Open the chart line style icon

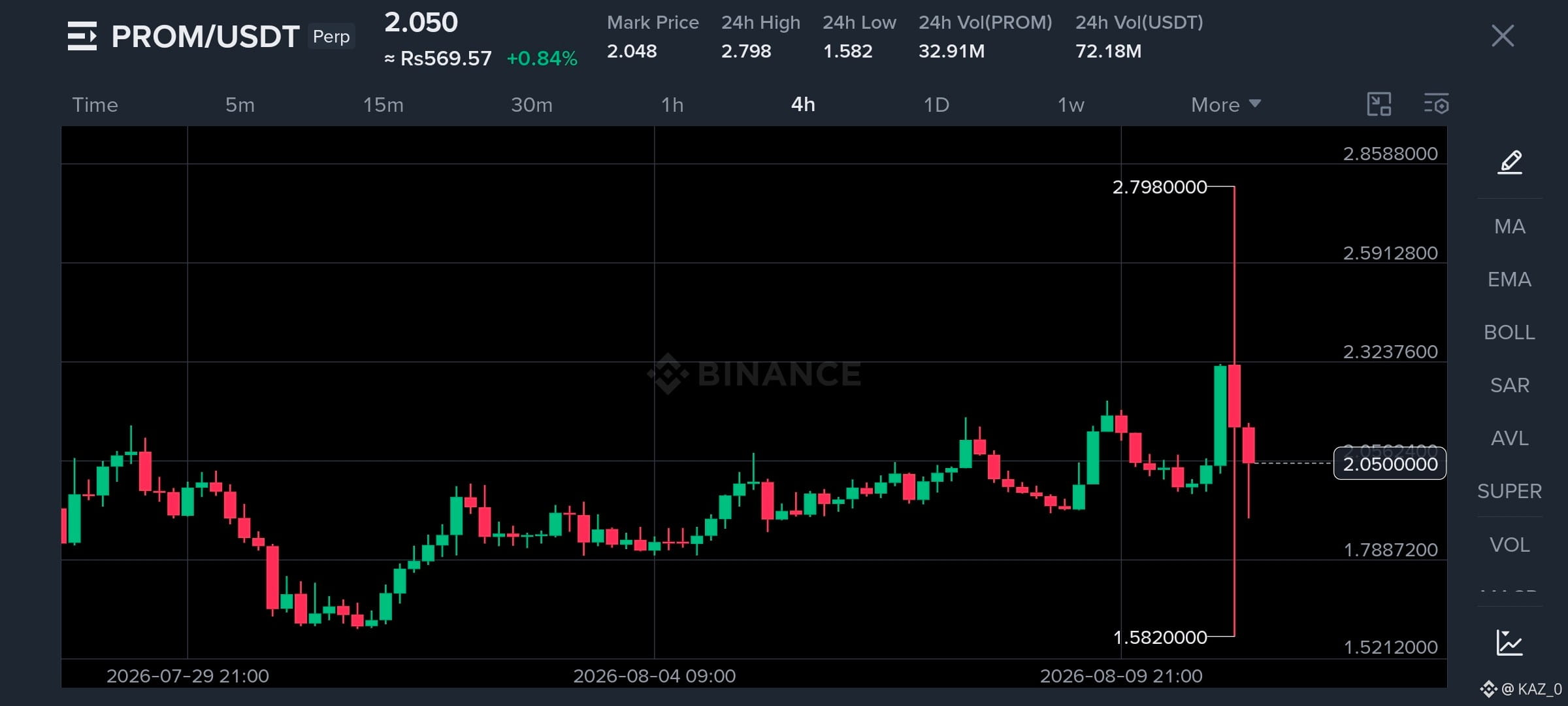[1510, 643]
